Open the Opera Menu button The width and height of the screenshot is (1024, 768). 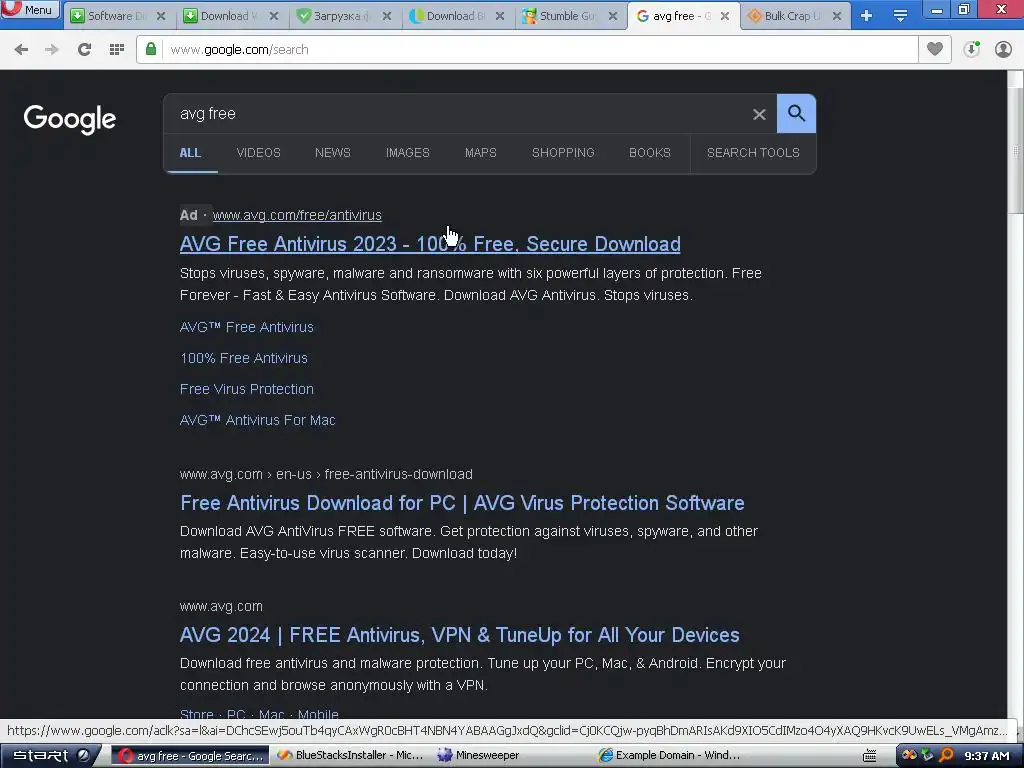30,10
